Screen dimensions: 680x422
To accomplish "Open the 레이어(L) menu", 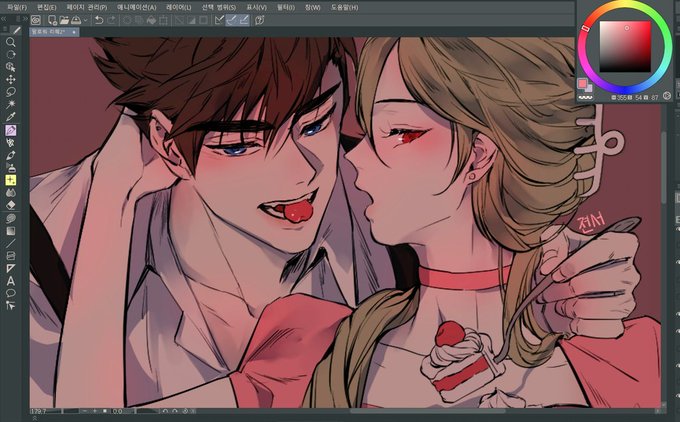I will pyautogui.click(x=179, y=7).
